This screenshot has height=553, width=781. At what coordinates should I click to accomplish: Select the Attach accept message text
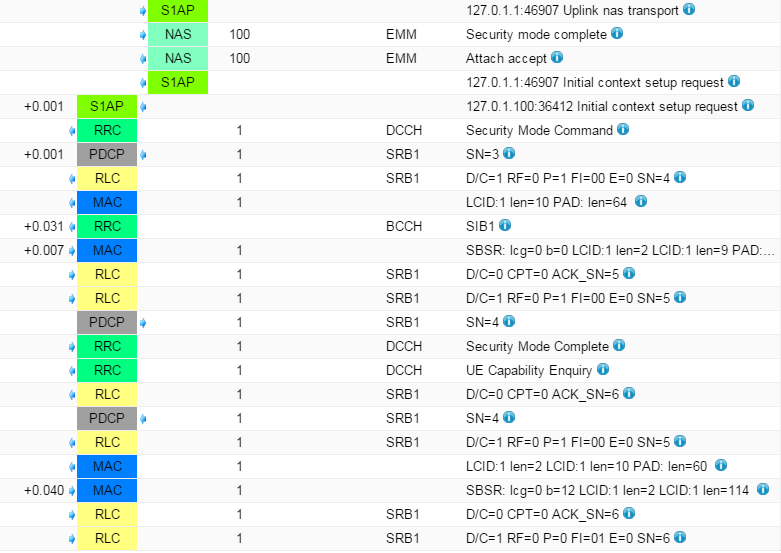coord(506,58)
